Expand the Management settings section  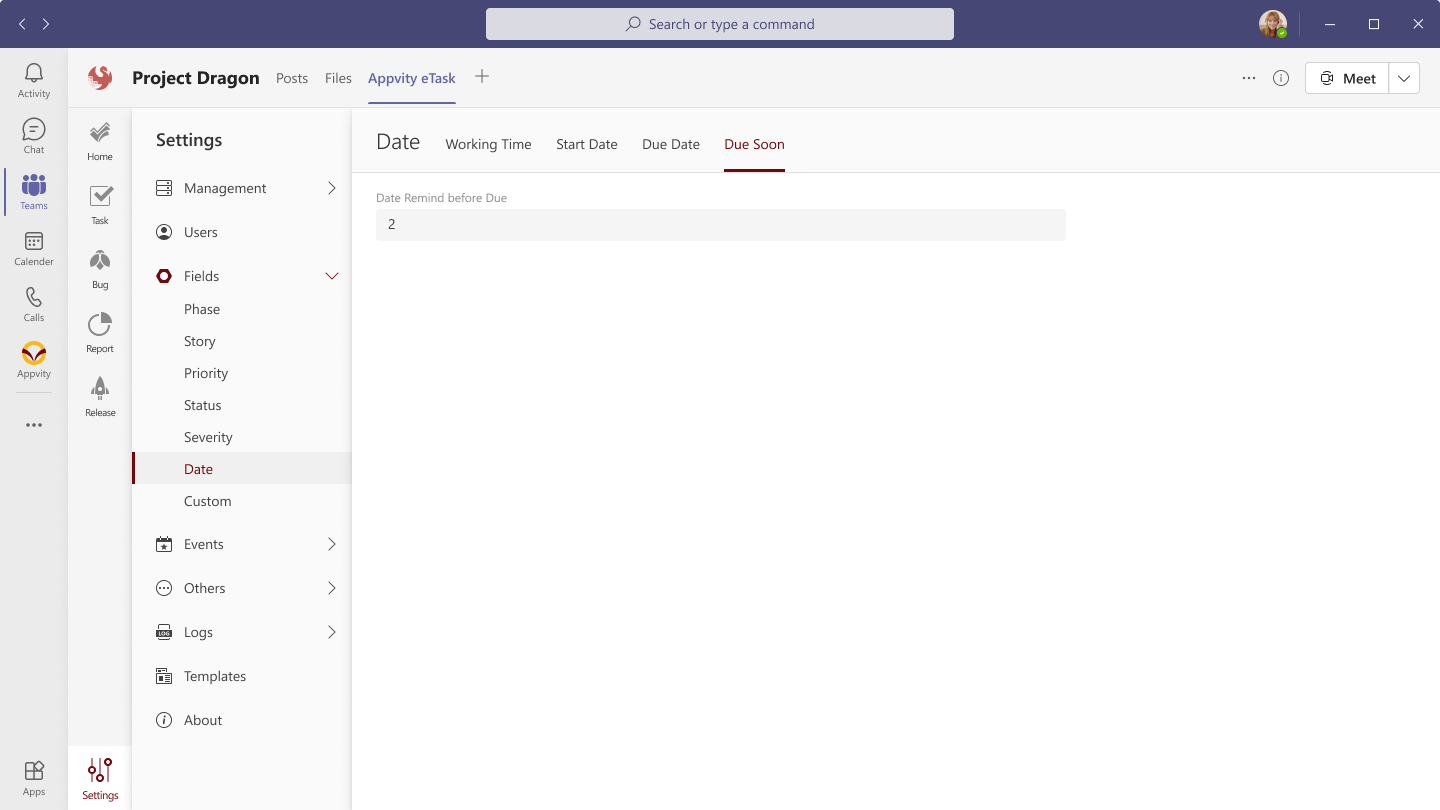tap(332, 188)
